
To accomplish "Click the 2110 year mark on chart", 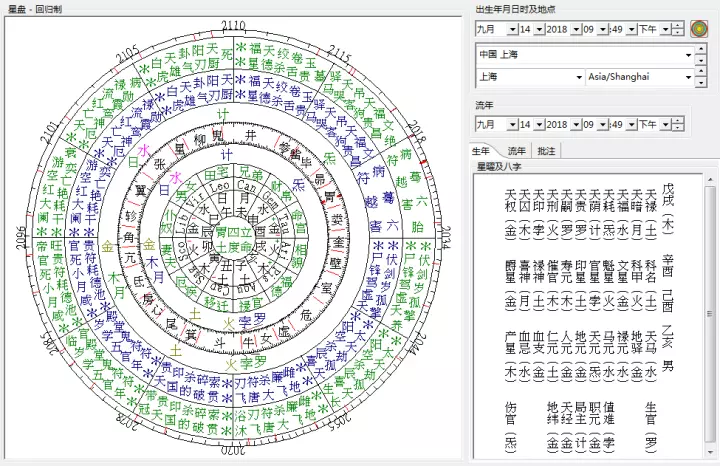I will [234, 26].
